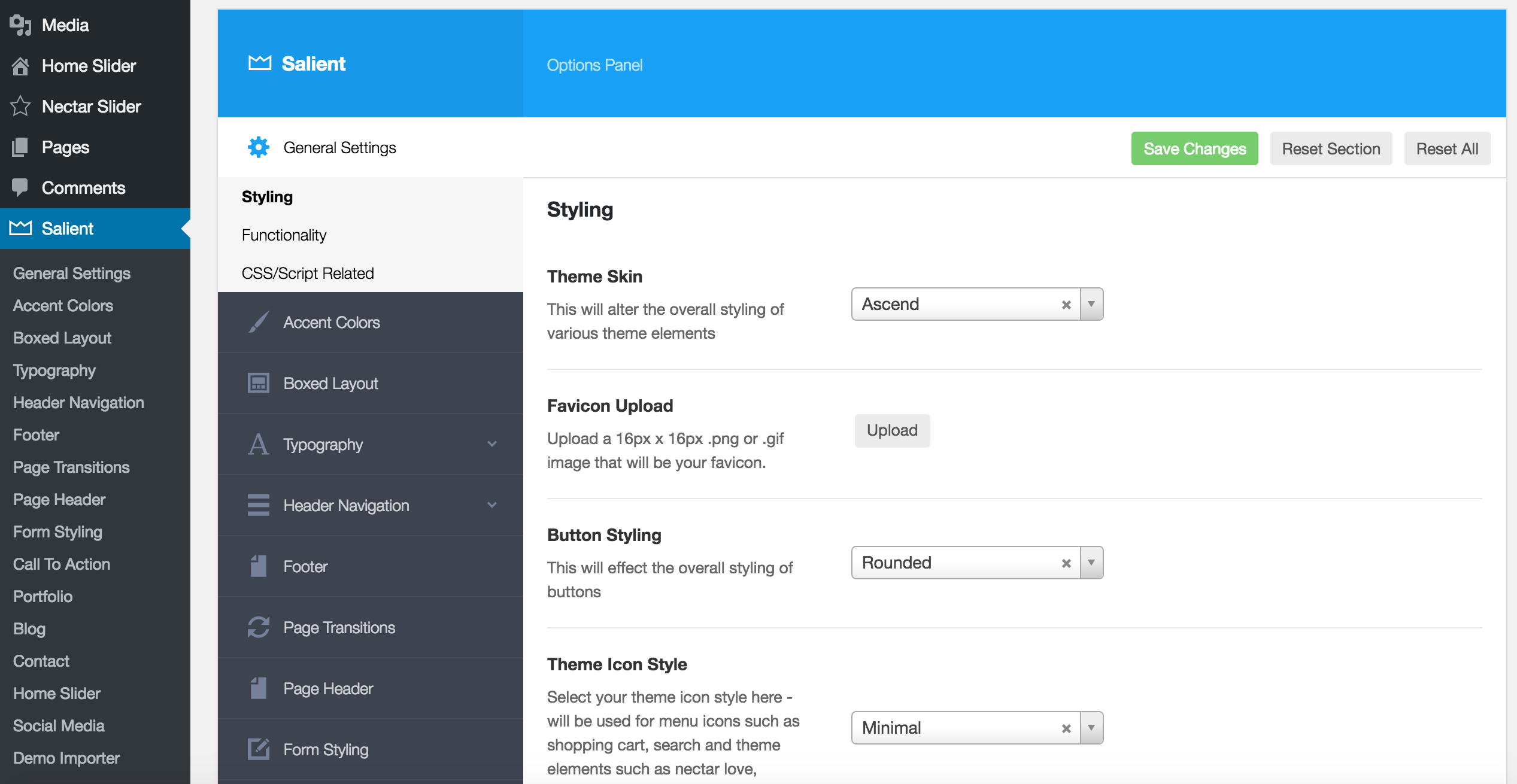Open Demo Importer in the sidebar

(66, 758)
